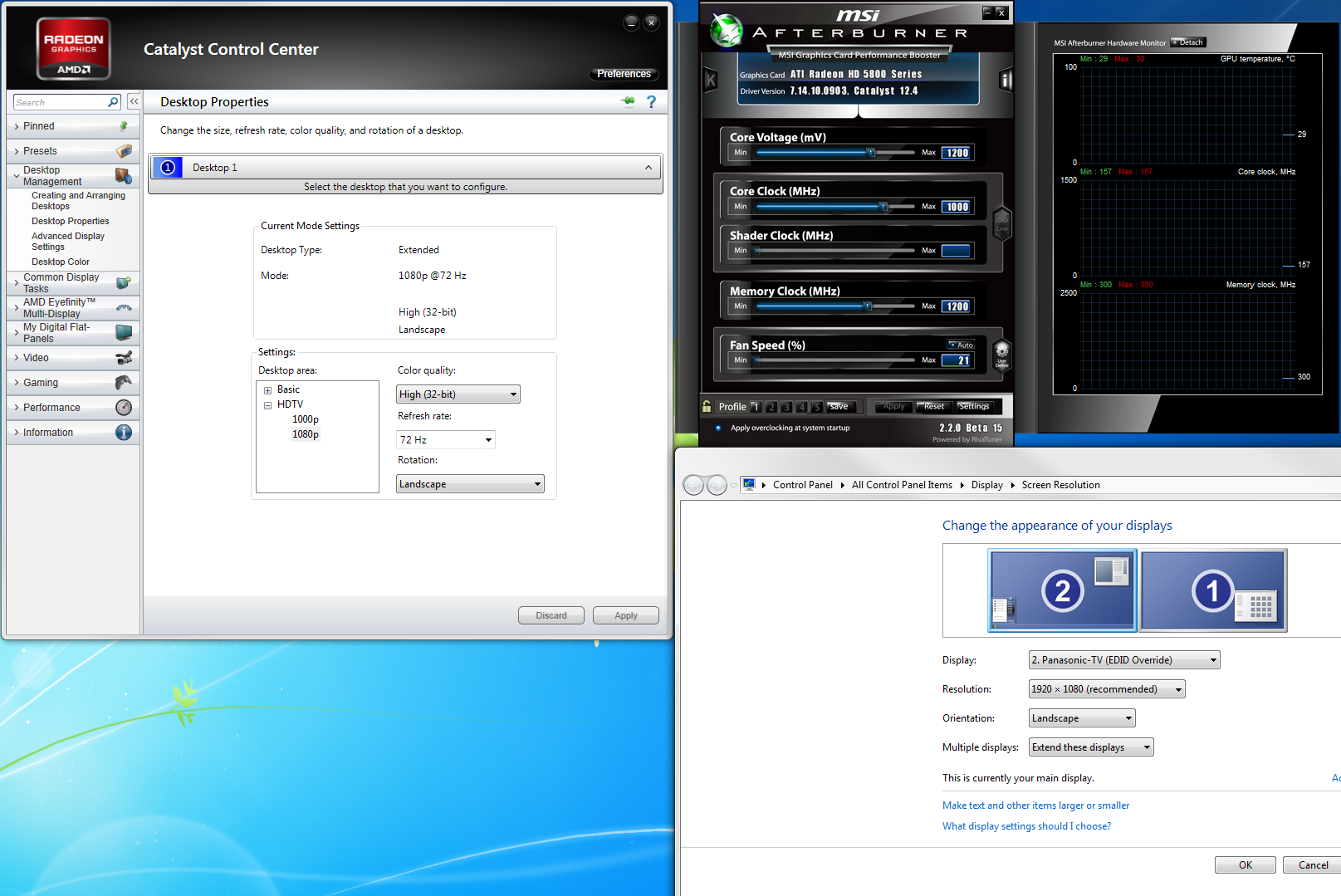Select profile slot 1 in Afterburner
The height and width of the screenshot is (896, 1341).
coord(756,407)
